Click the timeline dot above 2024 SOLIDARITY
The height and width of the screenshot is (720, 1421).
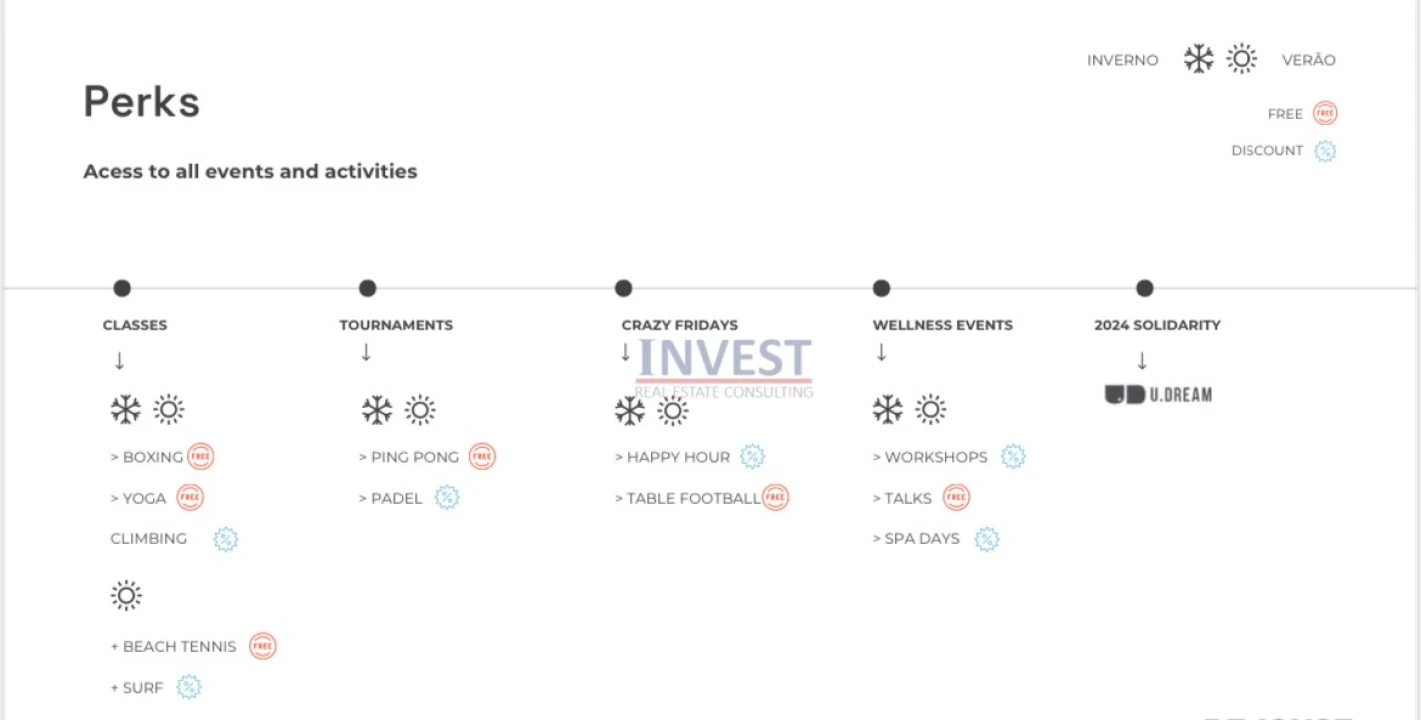[x=1145, y=289]
